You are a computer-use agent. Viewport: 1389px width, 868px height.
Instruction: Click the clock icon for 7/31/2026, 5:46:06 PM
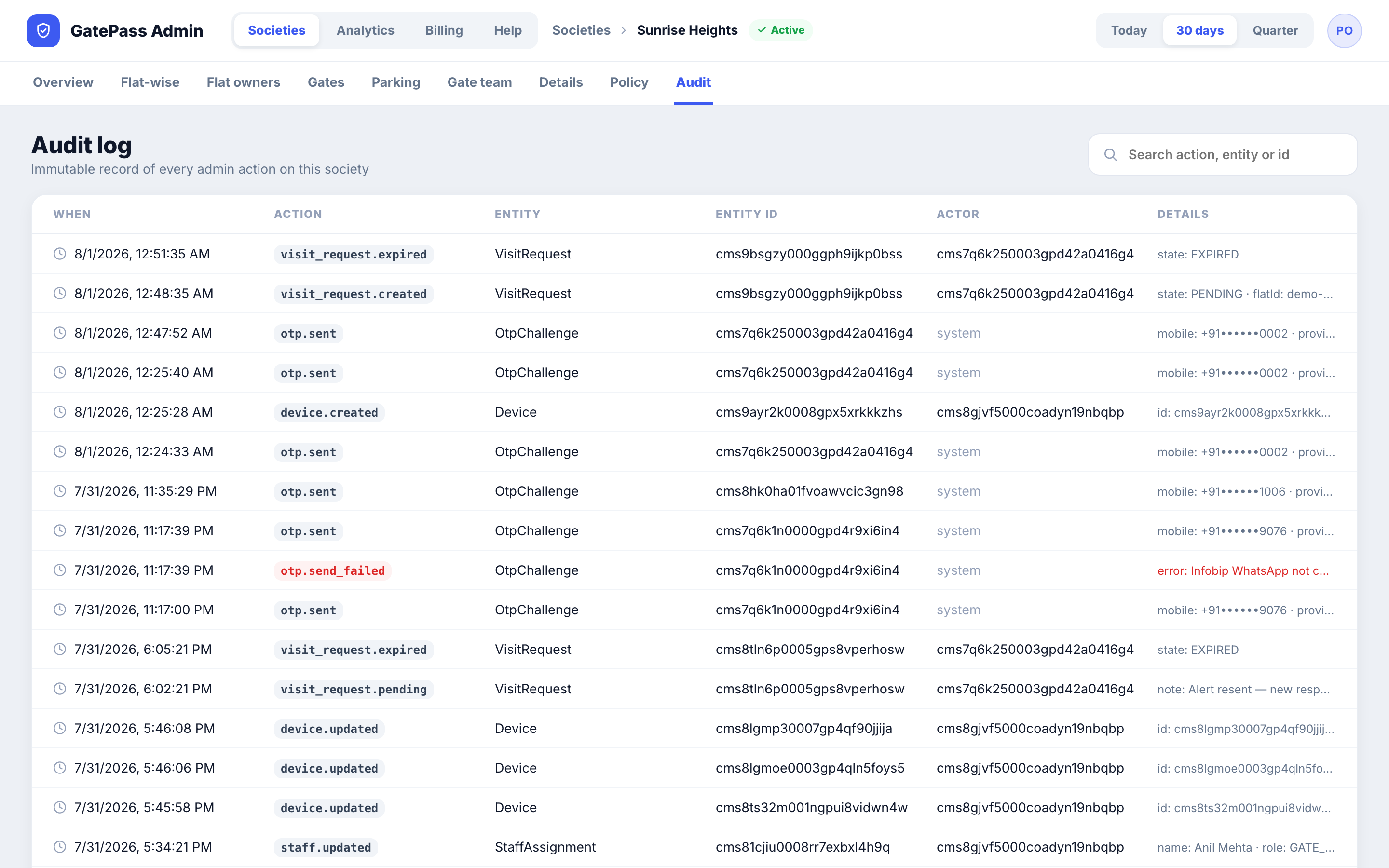coord(60,768)
